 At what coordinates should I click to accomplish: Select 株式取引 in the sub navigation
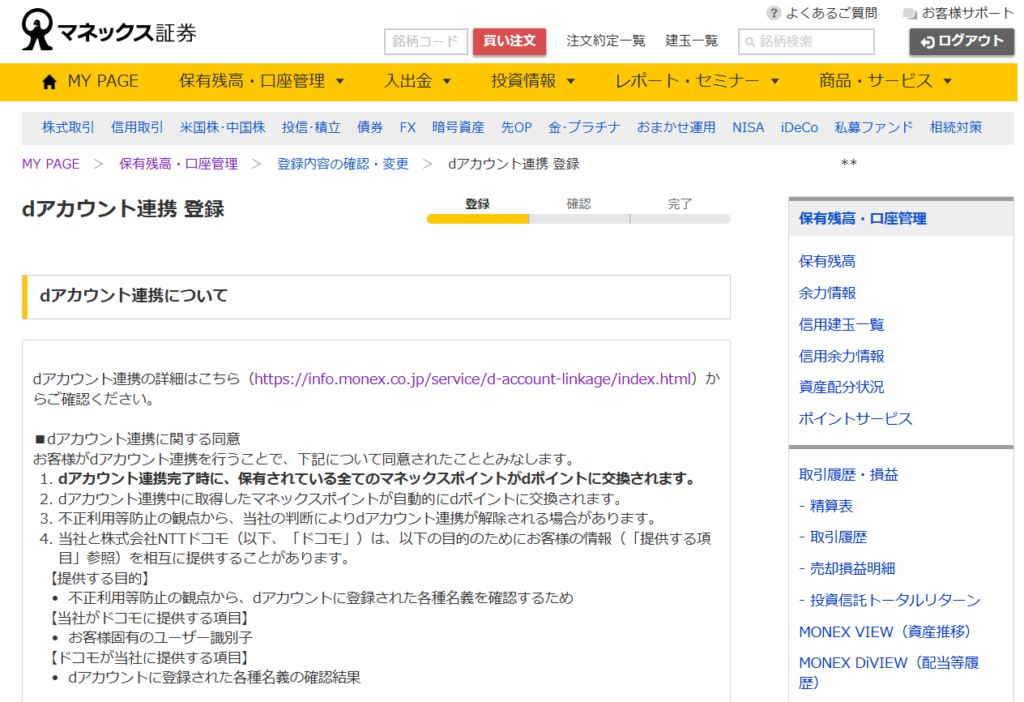click(x=68, y=127)
